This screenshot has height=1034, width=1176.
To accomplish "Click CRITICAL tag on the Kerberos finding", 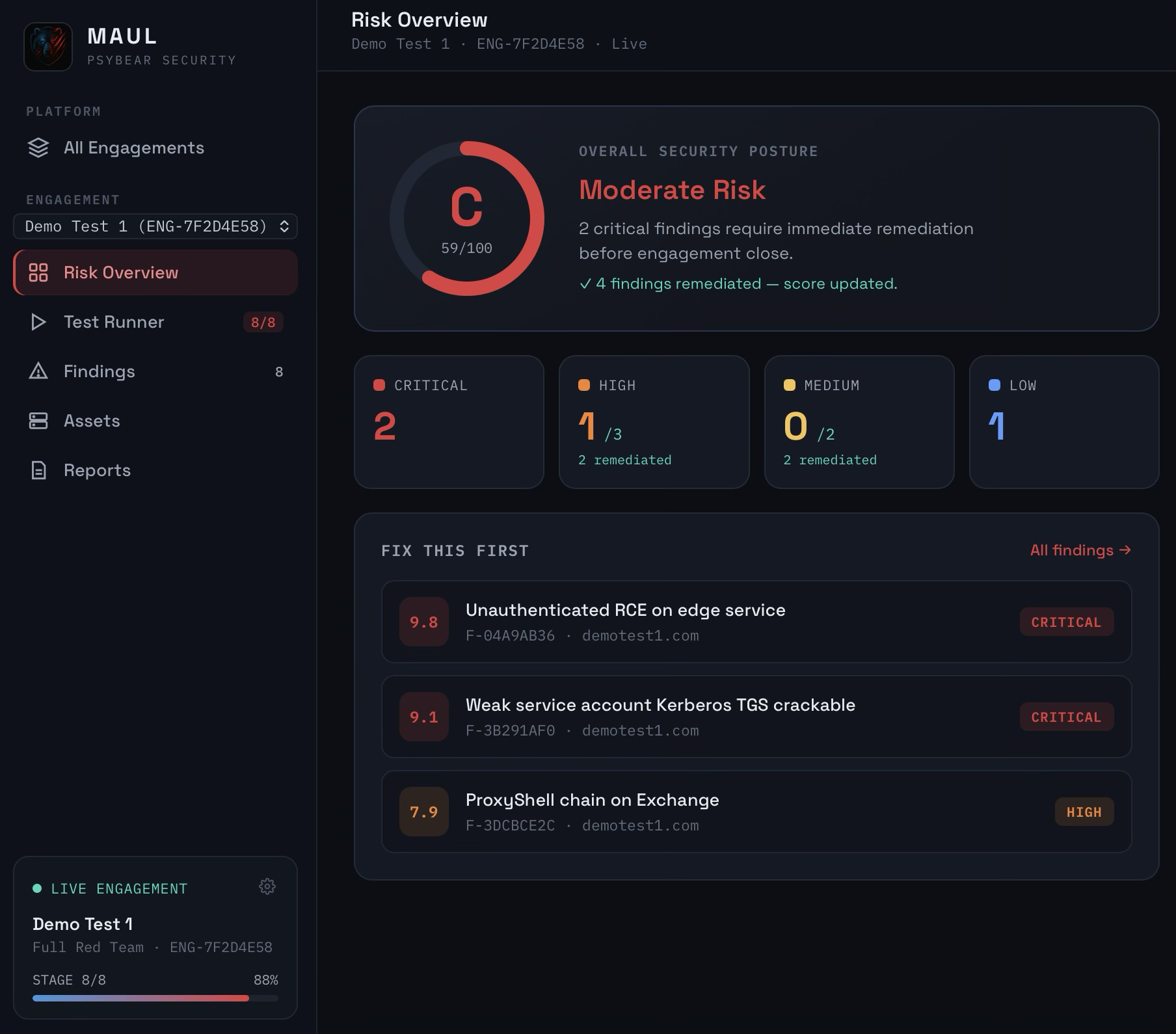I will click(x=1067, y=717).
